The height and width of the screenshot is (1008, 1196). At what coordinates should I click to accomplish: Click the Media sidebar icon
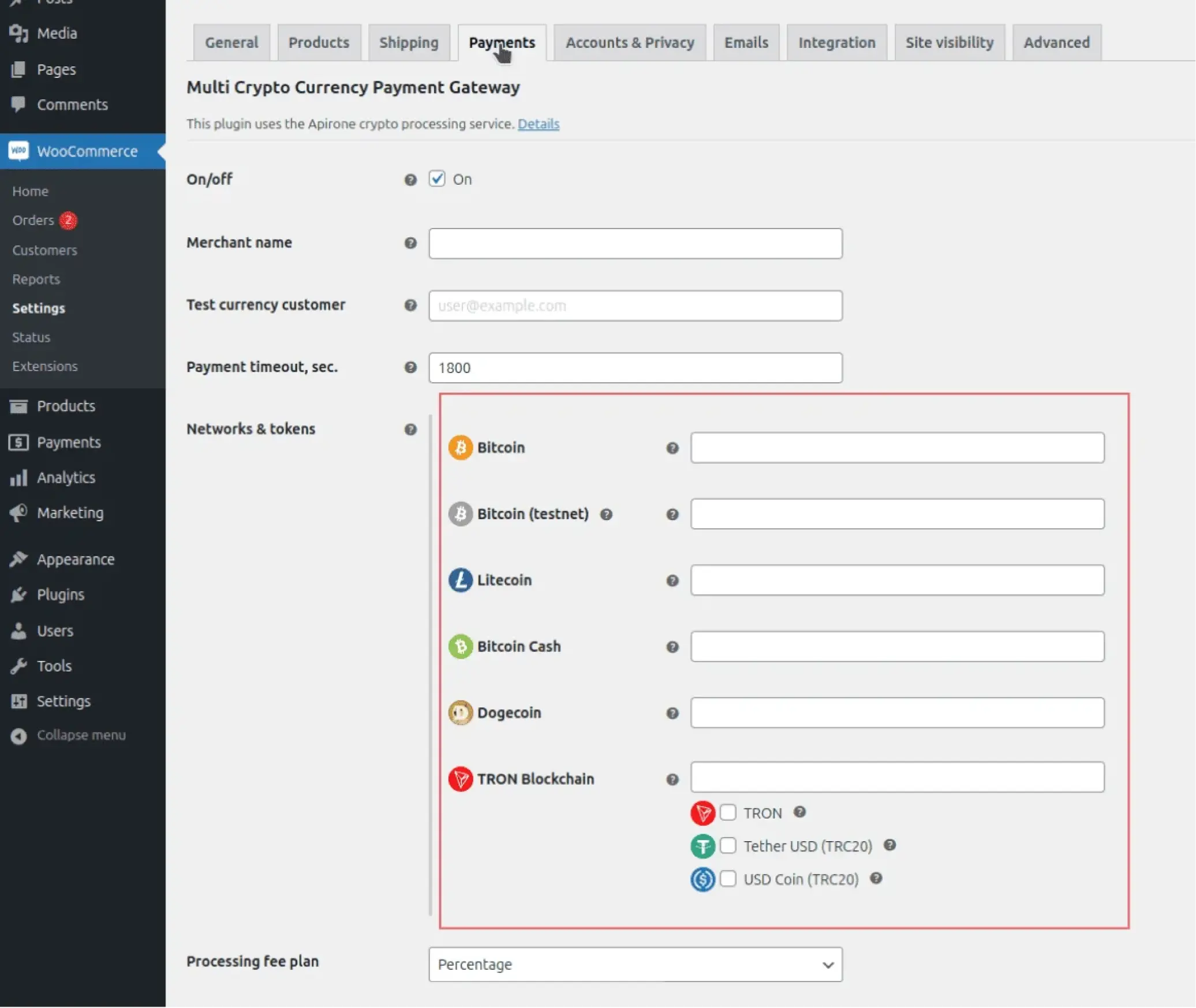tap(18, 33)
